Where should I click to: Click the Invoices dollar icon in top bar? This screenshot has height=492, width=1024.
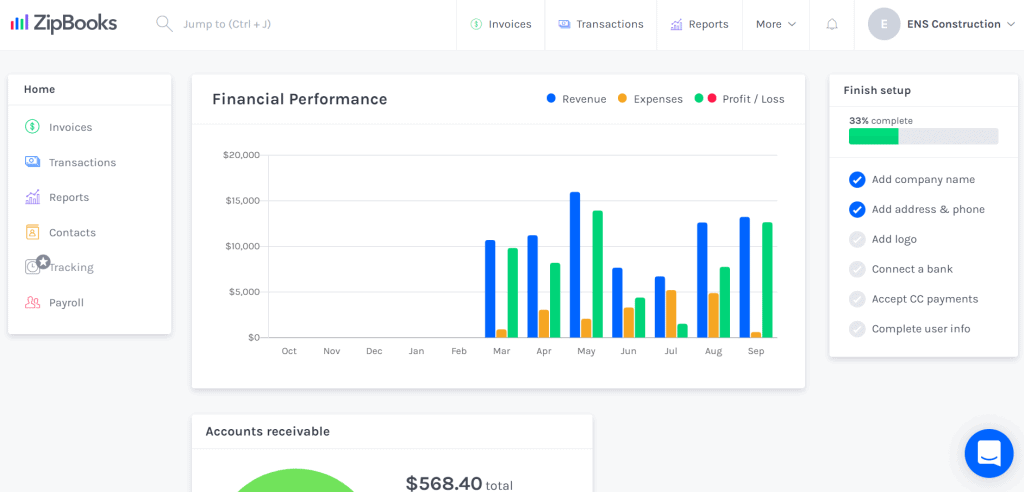(476, 24)
